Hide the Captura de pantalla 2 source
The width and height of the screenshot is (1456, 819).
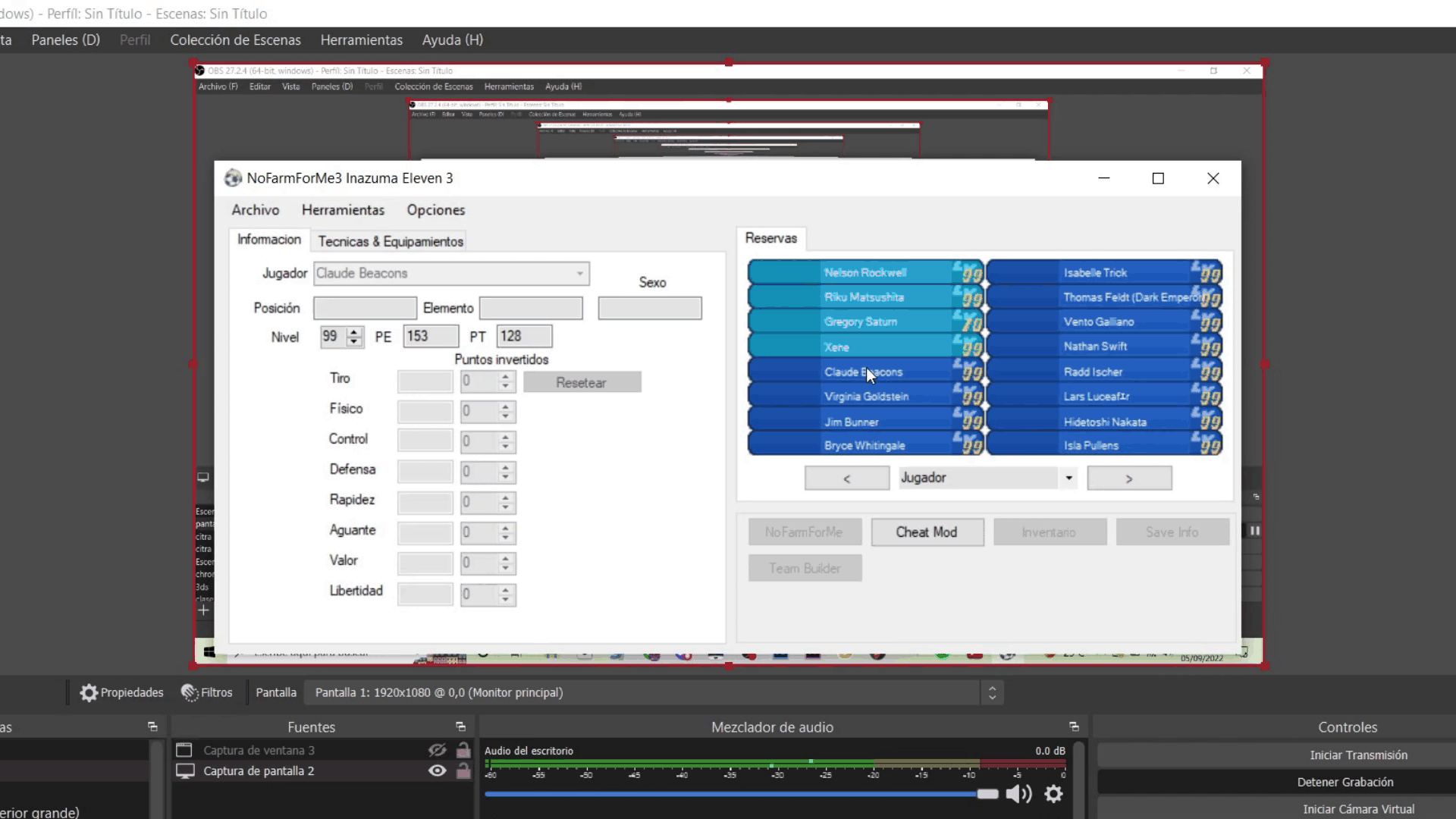click(x=437, y=771)
